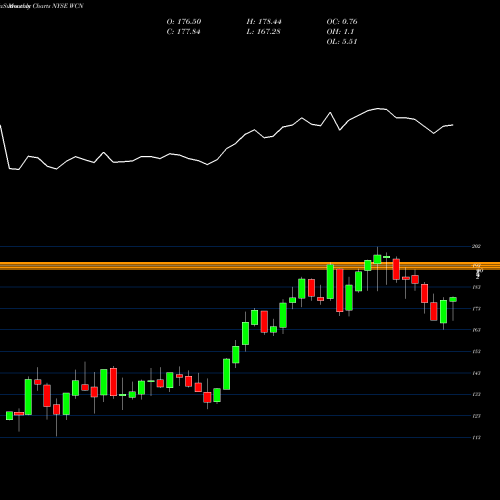Image resolution: width=500 pixels, height=500 pixels.
Task: Click the 163 price axis label
Action: coord(477,330)
